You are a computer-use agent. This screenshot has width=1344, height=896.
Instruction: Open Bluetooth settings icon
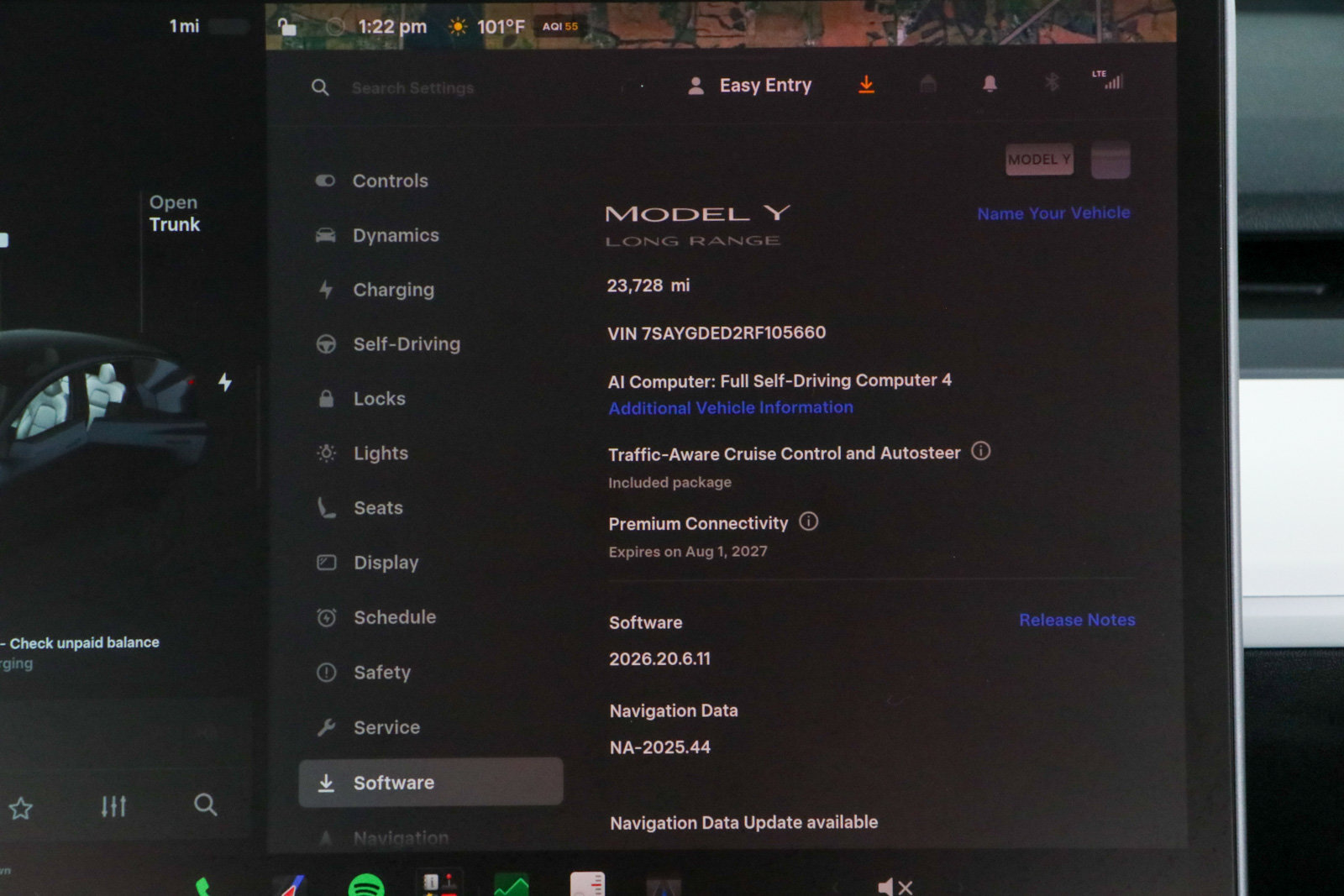click(x=1052, y=82)
